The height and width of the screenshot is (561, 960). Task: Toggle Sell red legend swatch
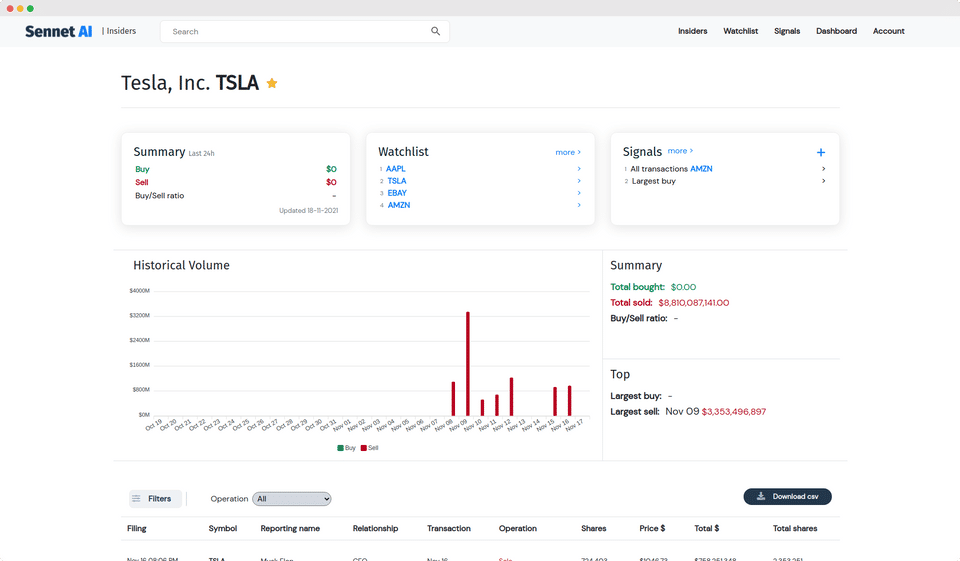pos(364,448)
